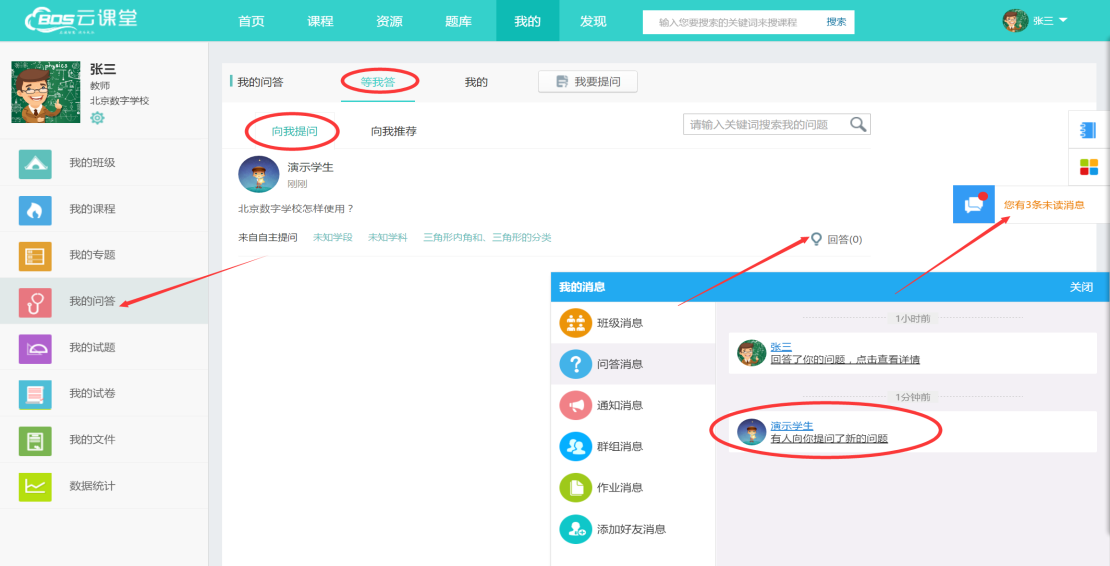Open 我的班级 sidebar label
1110x566 pixels.
click(92, 163)
